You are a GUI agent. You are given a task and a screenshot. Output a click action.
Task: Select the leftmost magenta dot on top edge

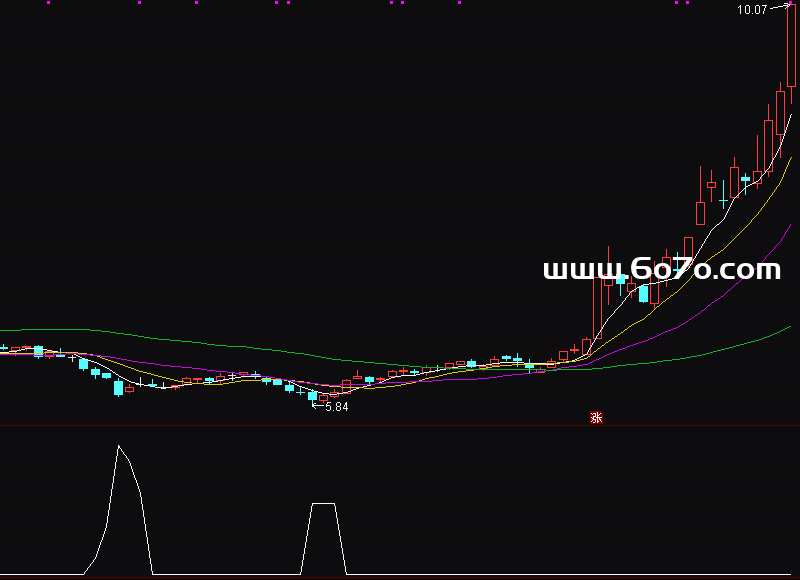coord(20,3)
